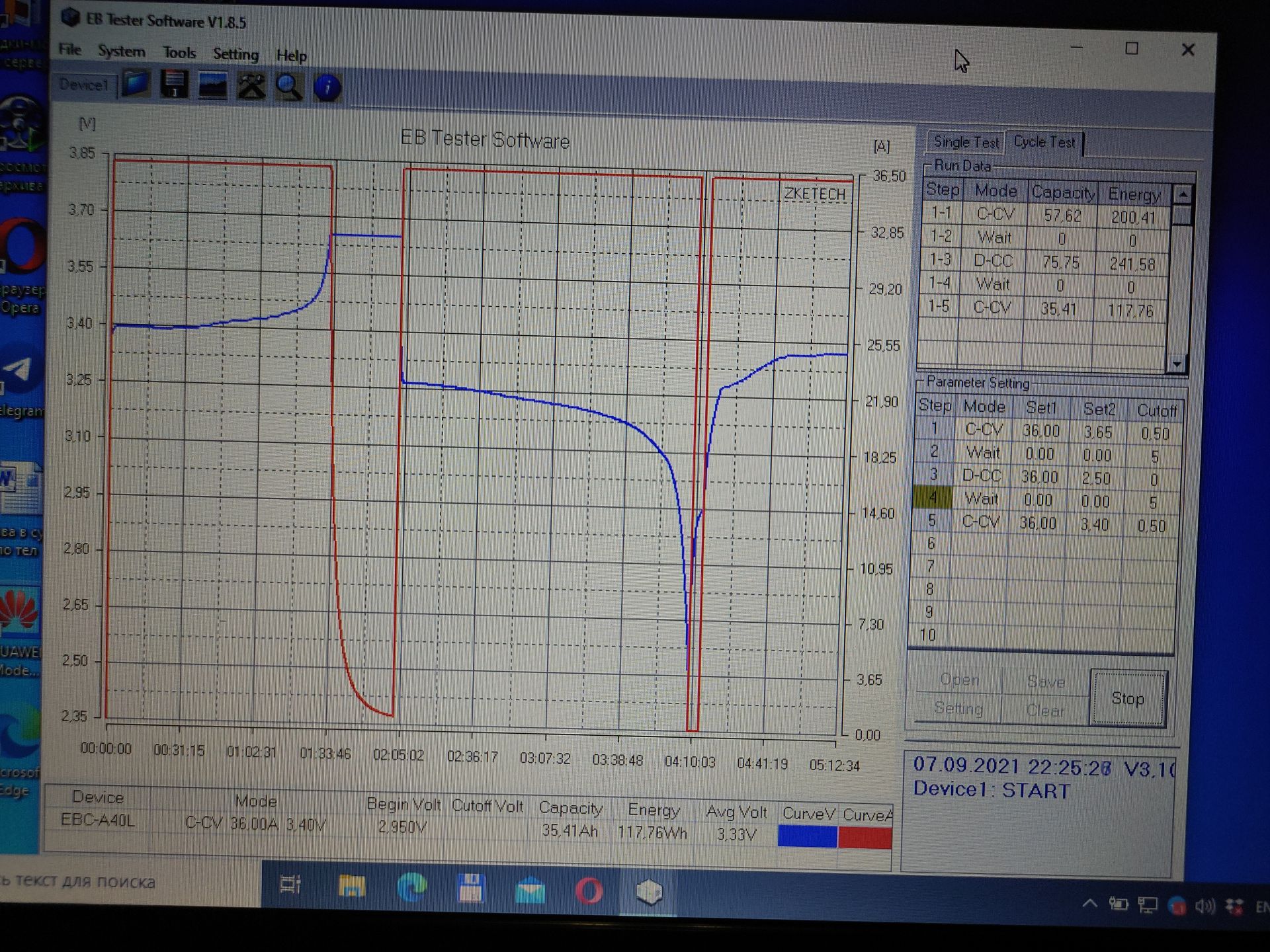Show hidden icons in system tray

(1089, 904)
